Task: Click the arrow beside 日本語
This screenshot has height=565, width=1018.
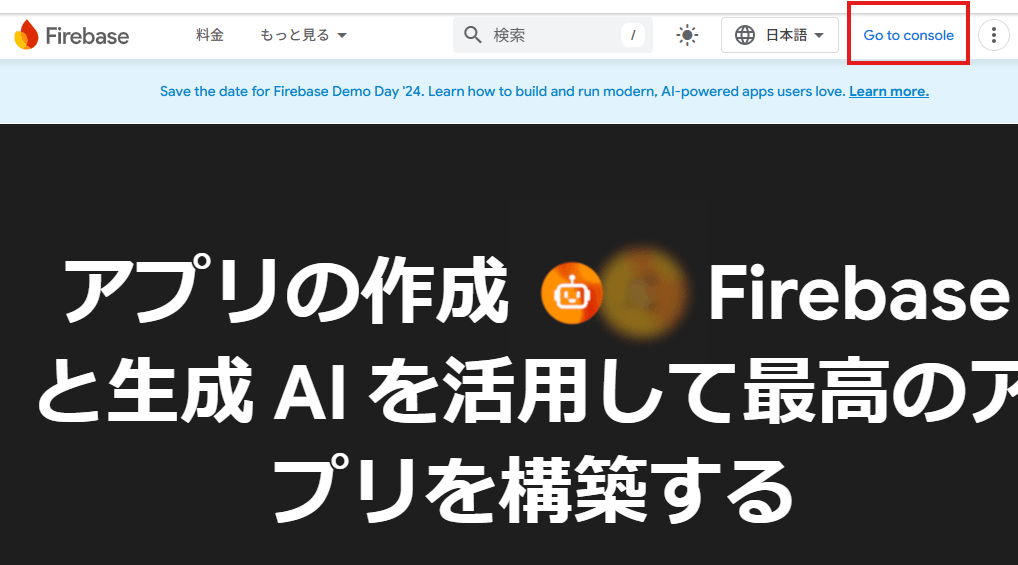Action: 819,36
